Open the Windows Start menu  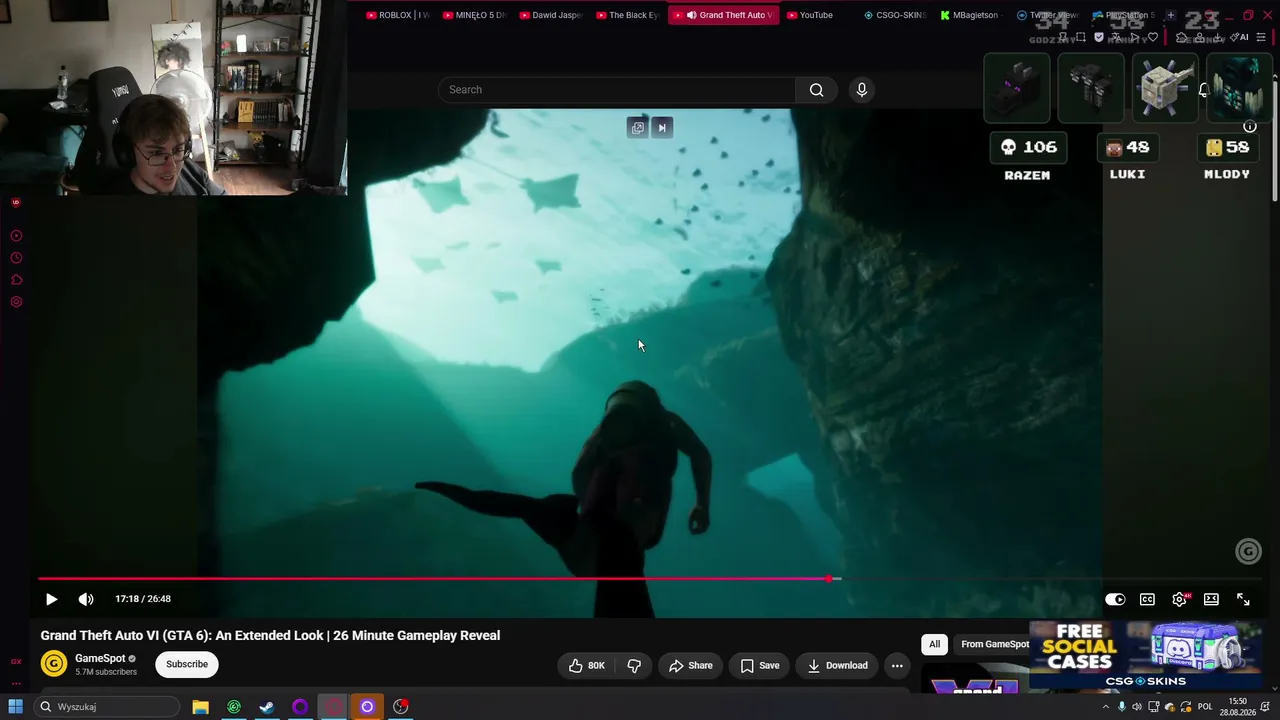point(16,707)
